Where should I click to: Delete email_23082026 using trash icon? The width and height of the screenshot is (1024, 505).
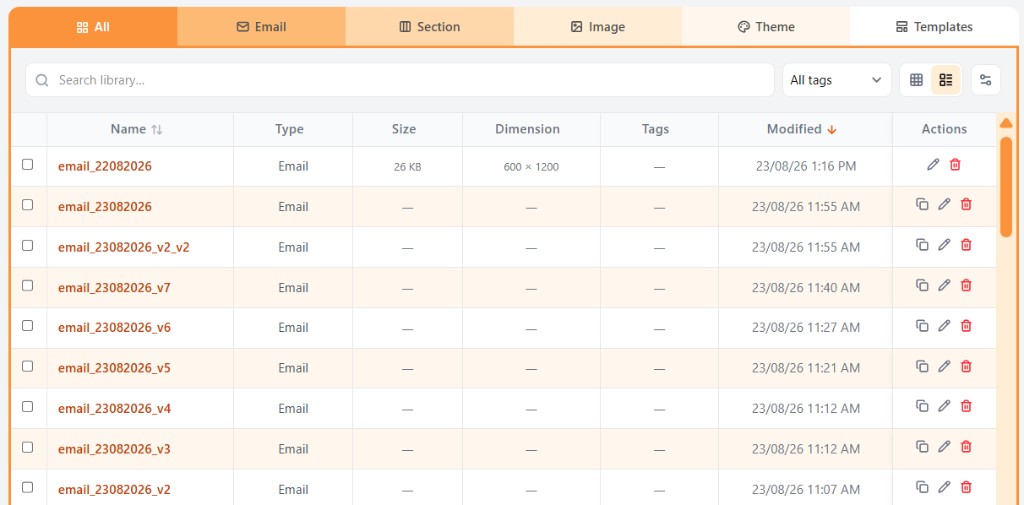(967, 204)
